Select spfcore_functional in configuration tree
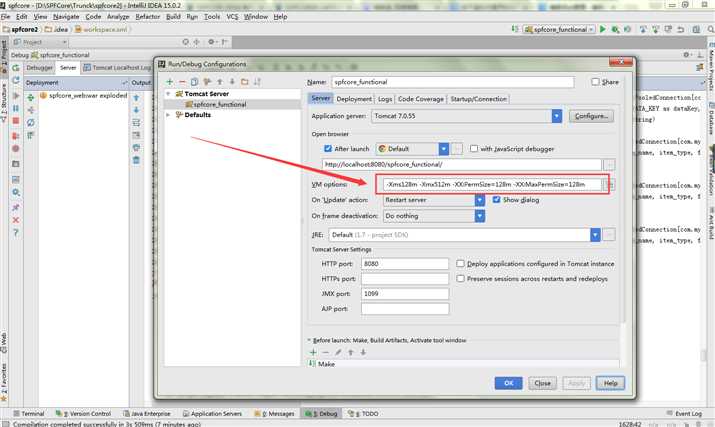Image resolution: width=715 pixels, height=427 pixels. [219, 104]
